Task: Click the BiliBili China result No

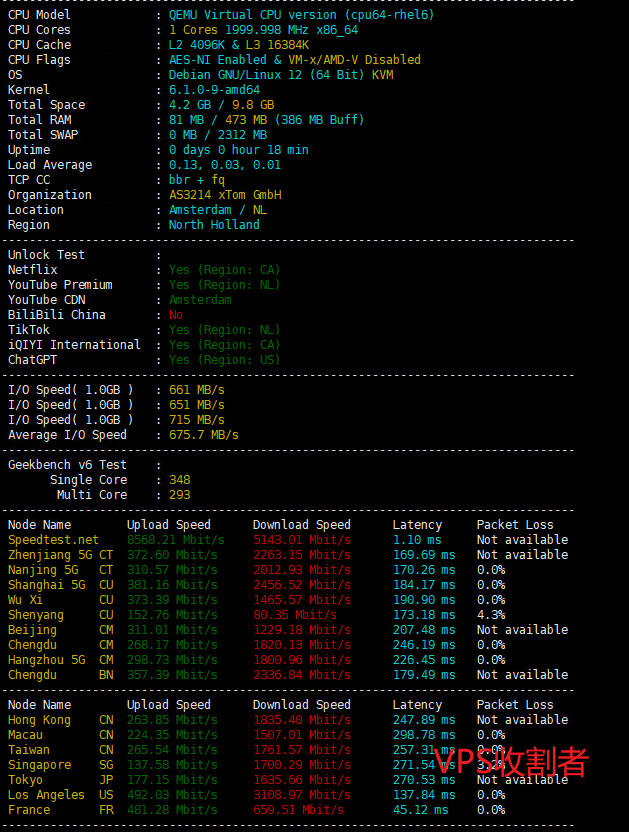Action: (x=176, y=315)
